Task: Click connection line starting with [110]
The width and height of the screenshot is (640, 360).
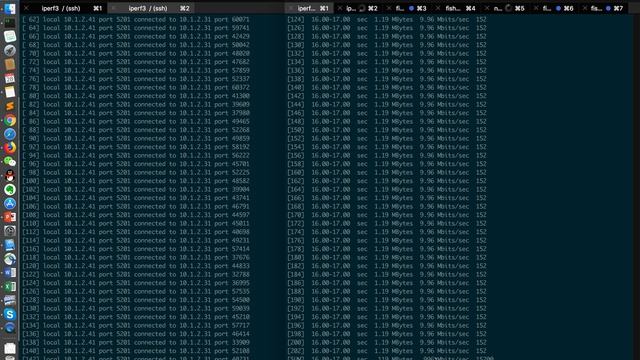Action: coord(136,223)
